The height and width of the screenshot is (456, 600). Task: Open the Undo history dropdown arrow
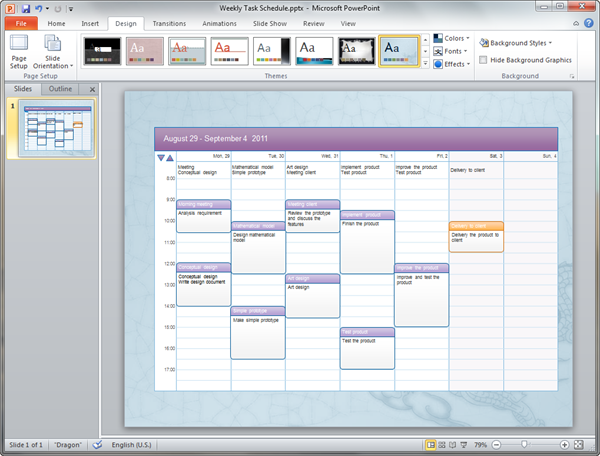(47, 8)
